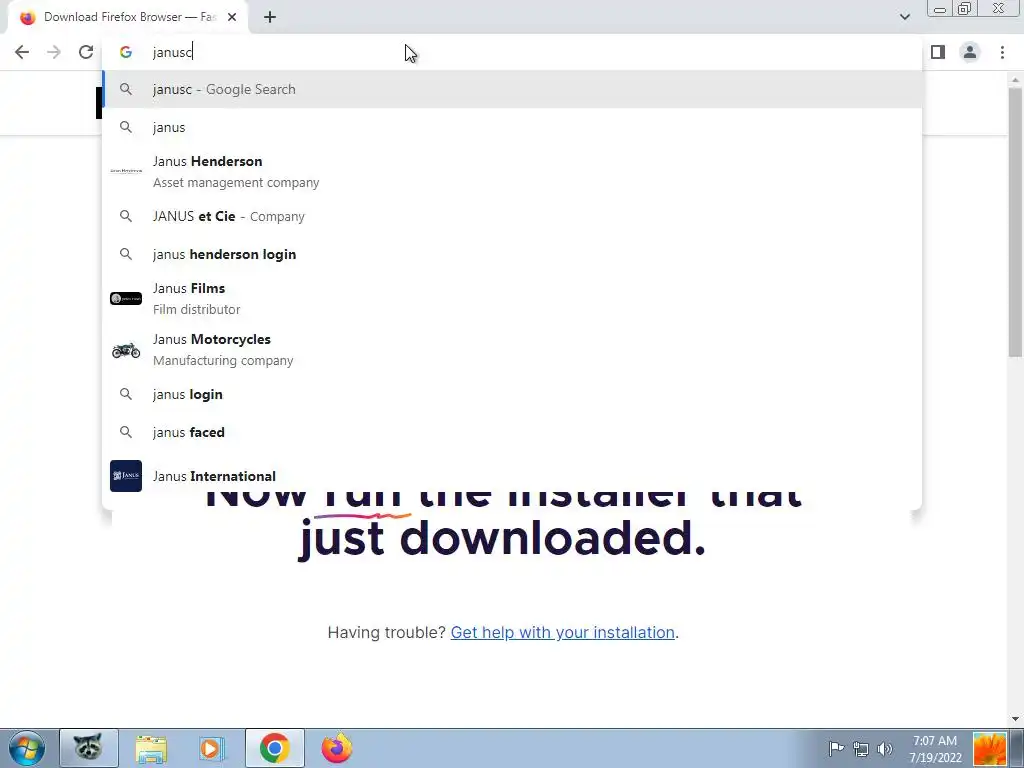The image size is (1024, 768).
Task: Click search icon beside 'janus login'
Action: point(126,394)
